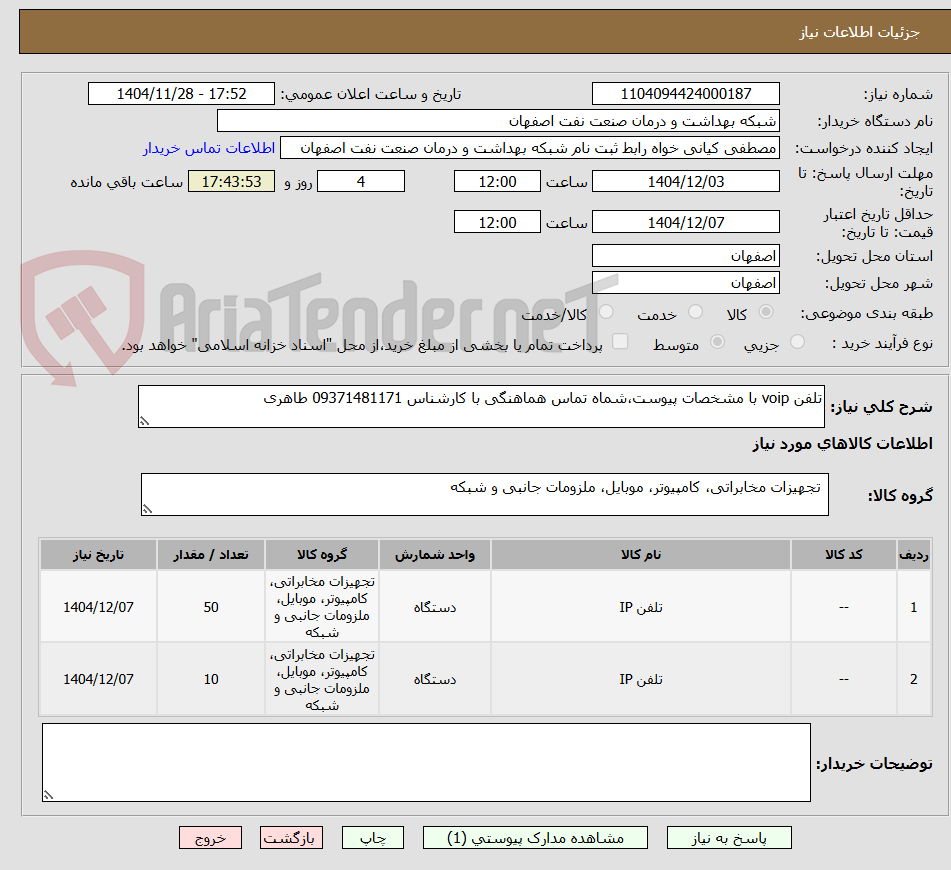Viewport: 951px width, 870px height.
Task: Click the response deadline date 1404/12/03
Action: pyautogui.click(x=686, y=181)
